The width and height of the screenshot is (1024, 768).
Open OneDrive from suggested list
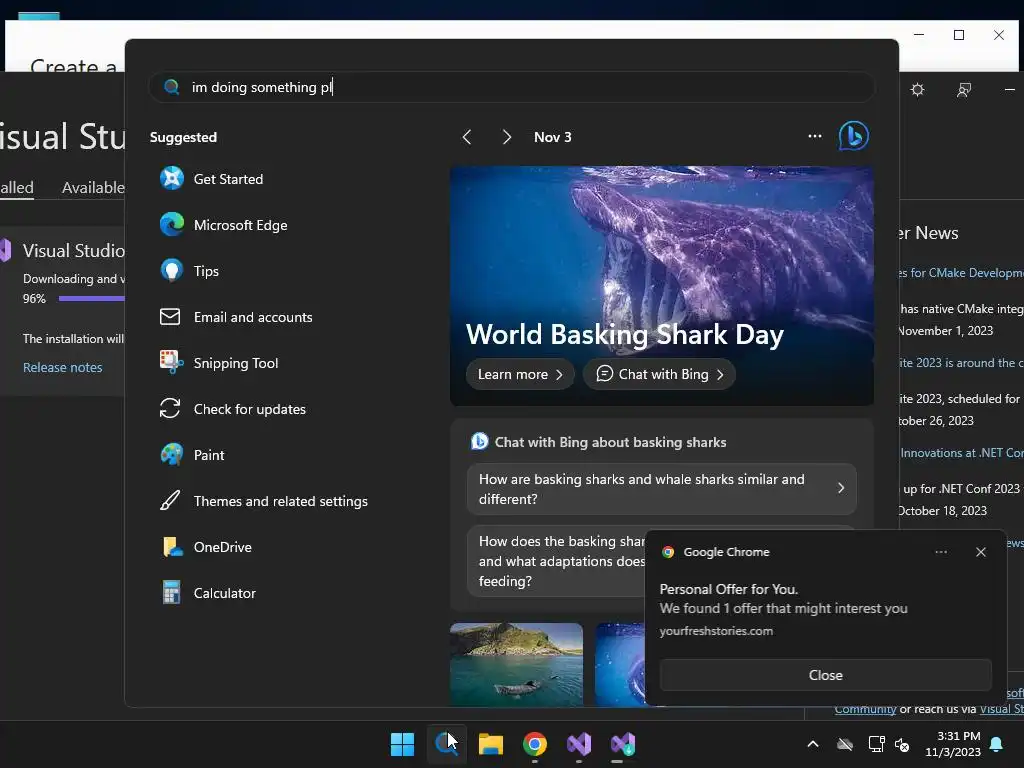click(x=206, y=547)
